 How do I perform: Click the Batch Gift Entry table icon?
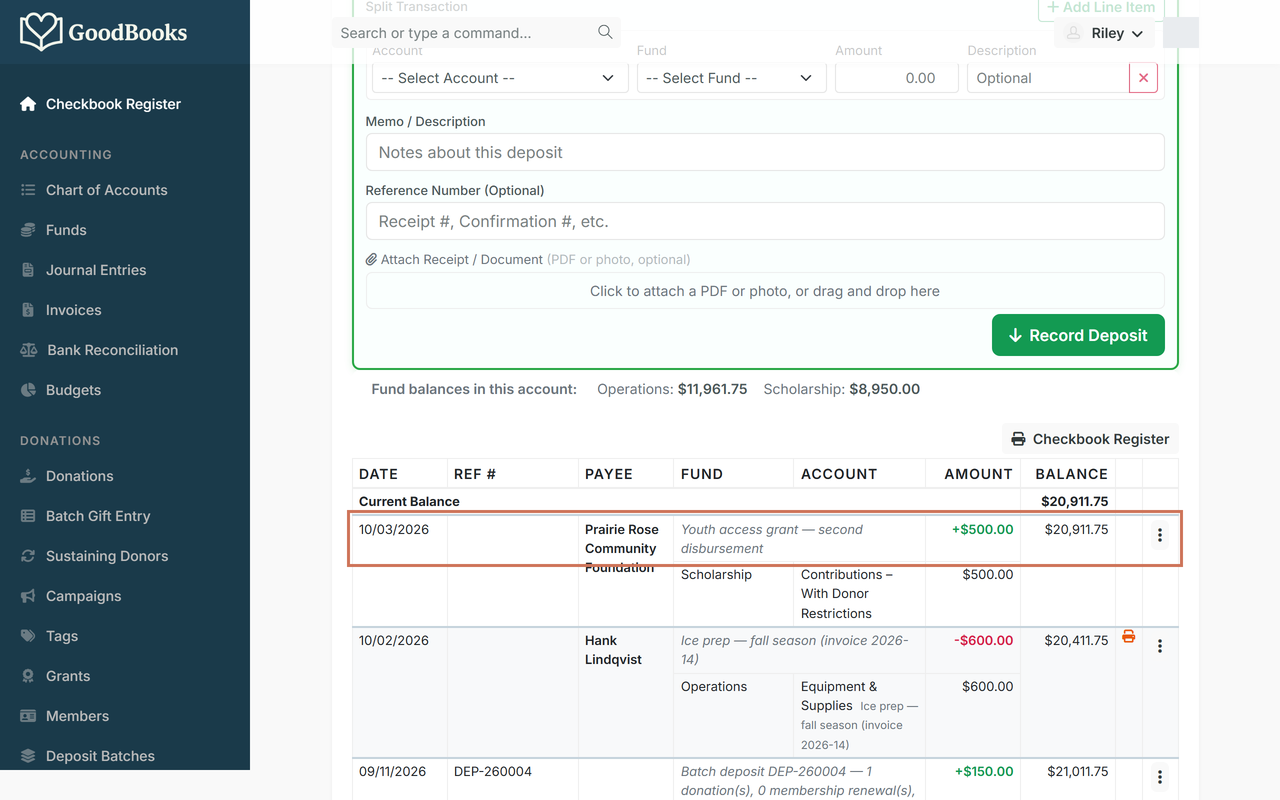coord(28,516)
